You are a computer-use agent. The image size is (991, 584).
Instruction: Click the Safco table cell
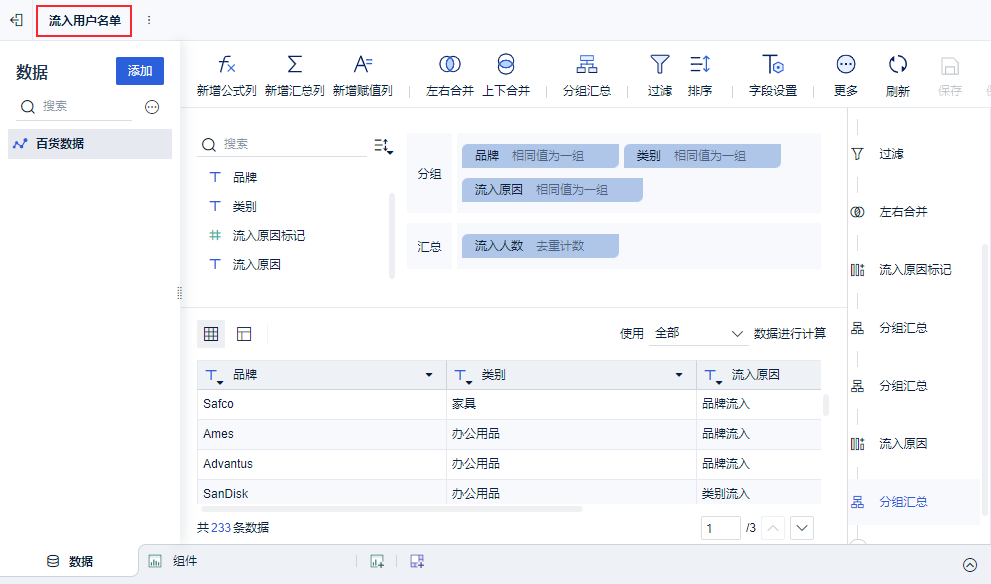click(x=322, y=404)
